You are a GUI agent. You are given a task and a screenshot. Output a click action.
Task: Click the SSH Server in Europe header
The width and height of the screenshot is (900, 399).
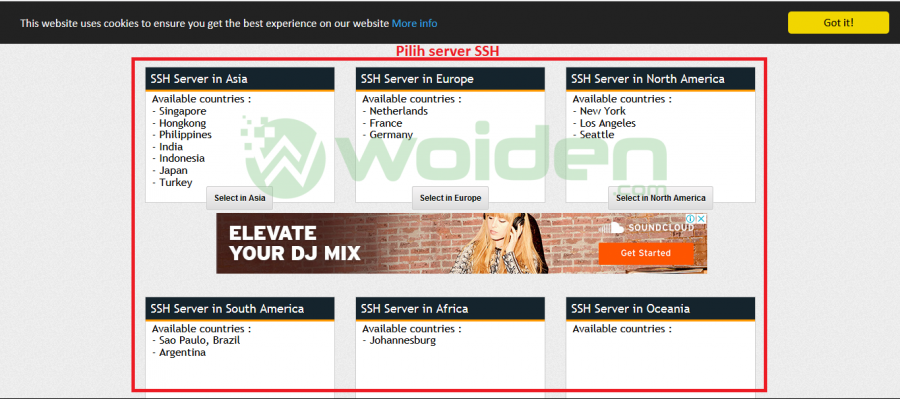450,79
